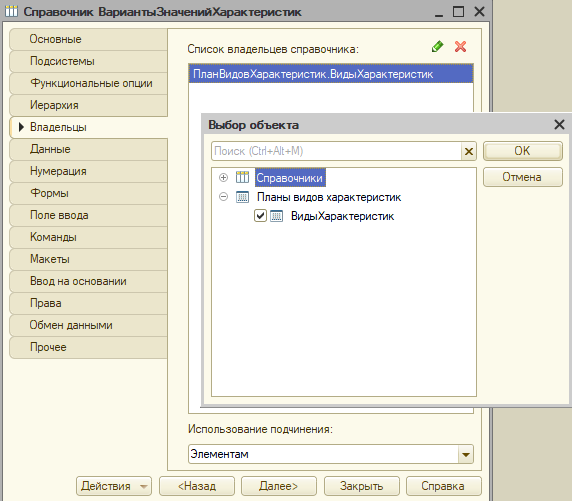This screenshot has height=501, width=572.
Task: Click the Далее> button
Action: (279, 486)
